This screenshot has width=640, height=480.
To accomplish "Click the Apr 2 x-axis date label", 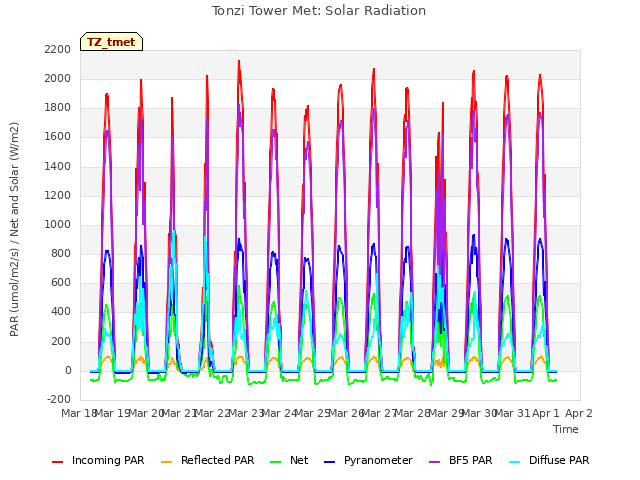I will pos(579,413).
